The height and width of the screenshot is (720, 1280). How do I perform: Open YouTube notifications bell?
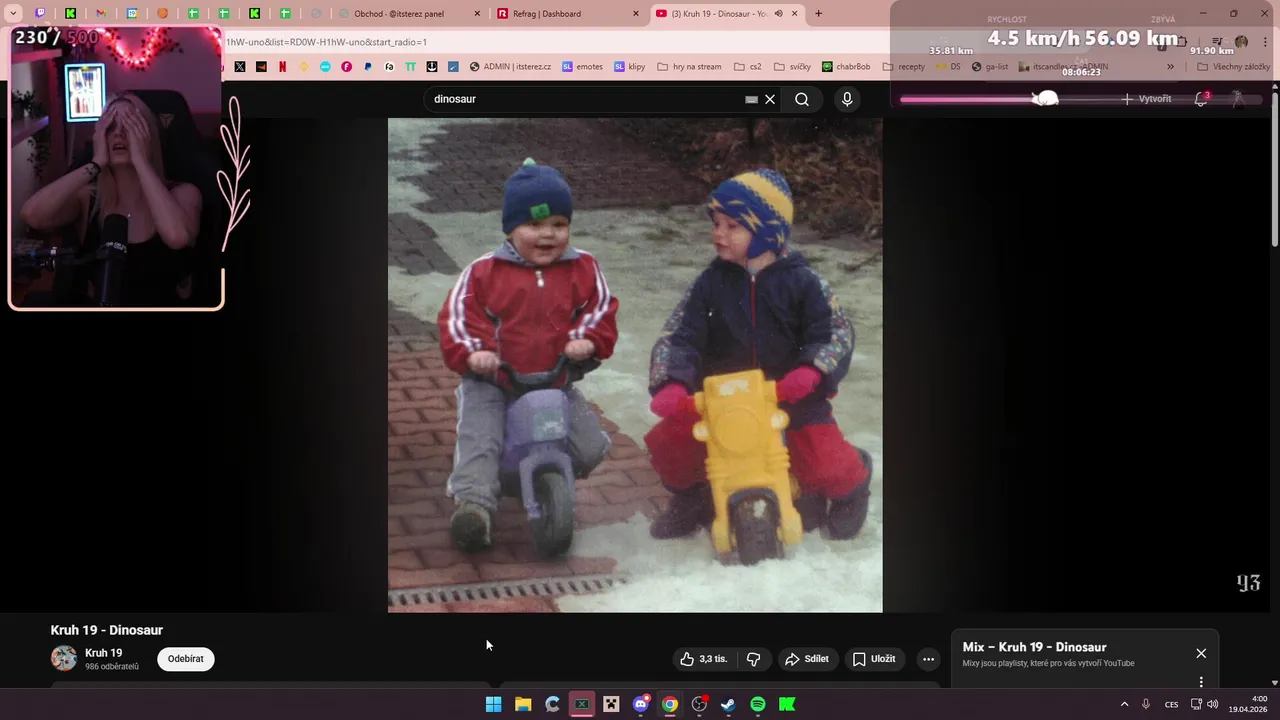pyautogui.click(x=1201, y=99)
